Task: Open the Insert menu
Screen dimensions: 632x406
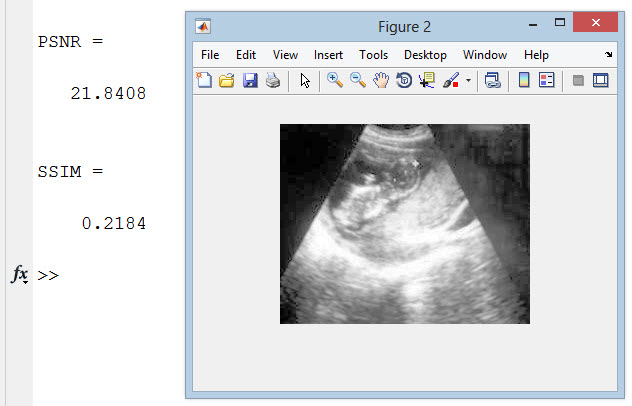Action: pyautogui.click(x=328, y=55)
